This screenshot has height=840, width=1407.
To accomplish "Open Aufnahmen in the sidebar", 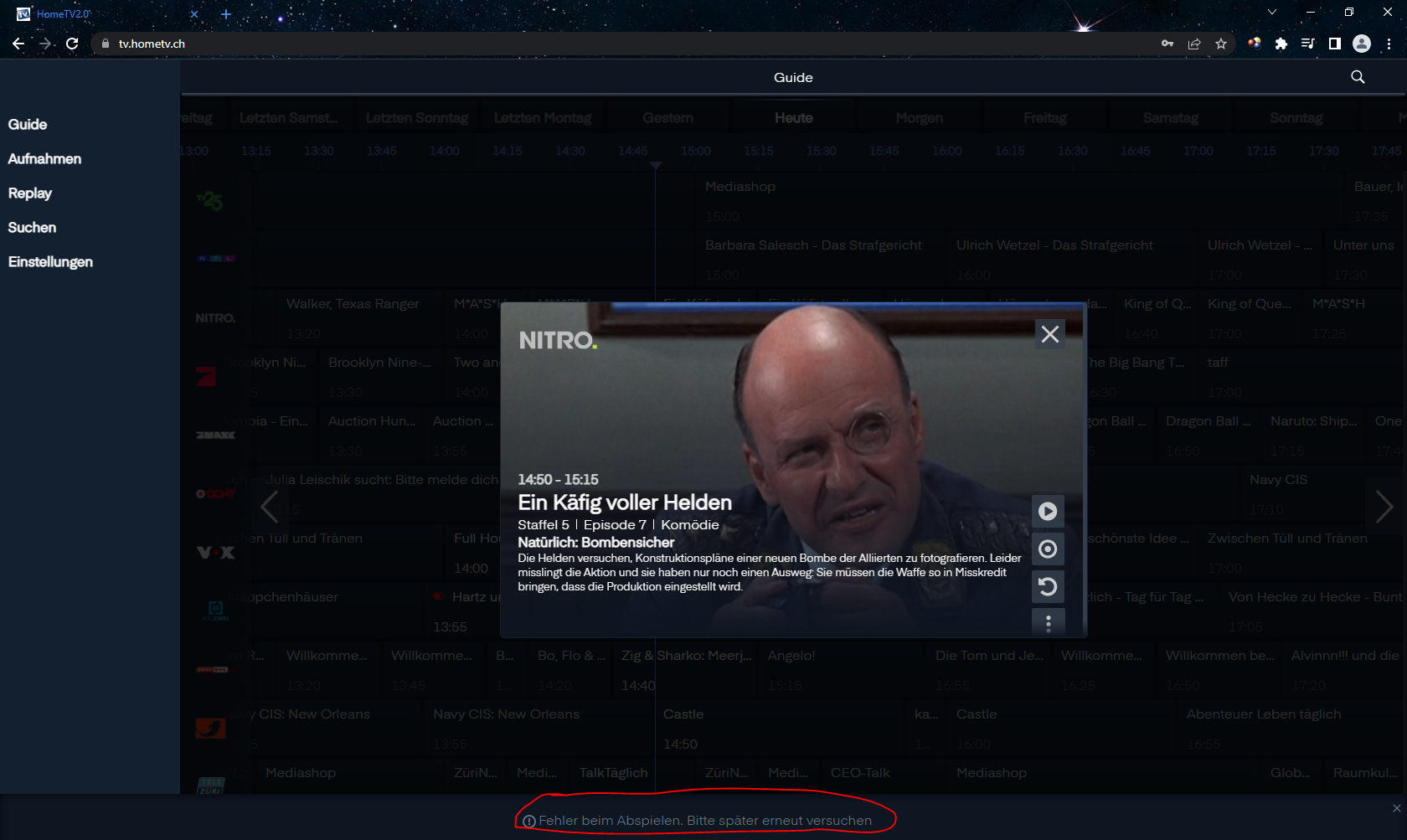I will tap(44, 158).
